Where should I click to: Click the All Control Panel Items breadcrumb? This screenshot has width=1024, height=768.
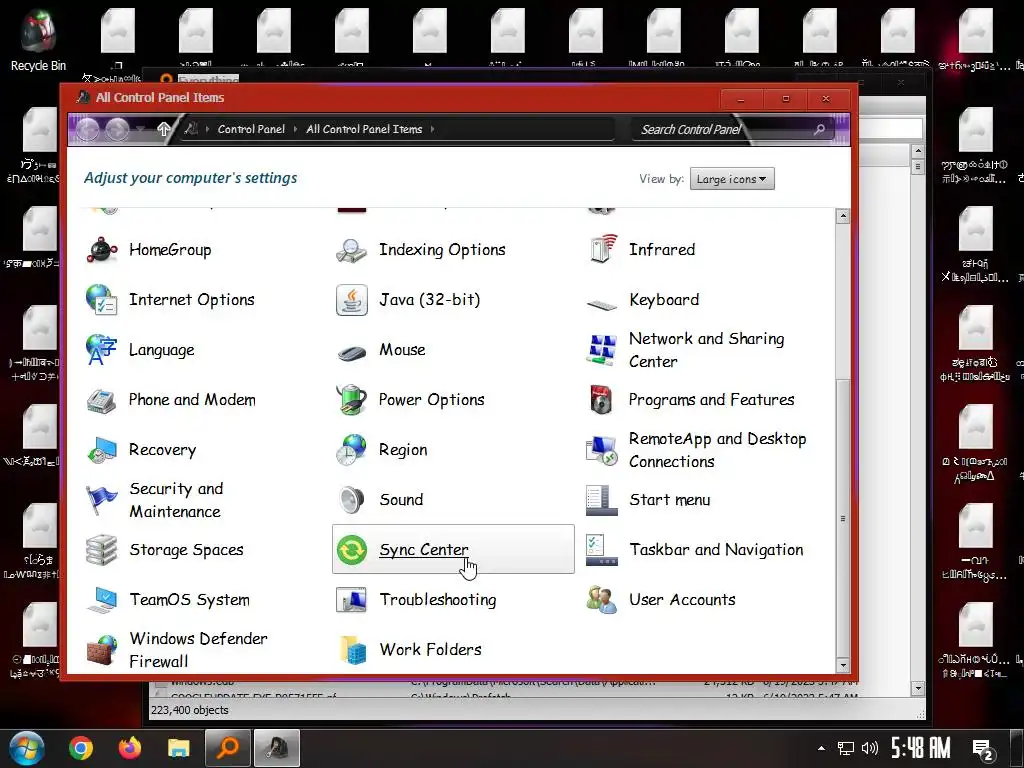point(364,129)
